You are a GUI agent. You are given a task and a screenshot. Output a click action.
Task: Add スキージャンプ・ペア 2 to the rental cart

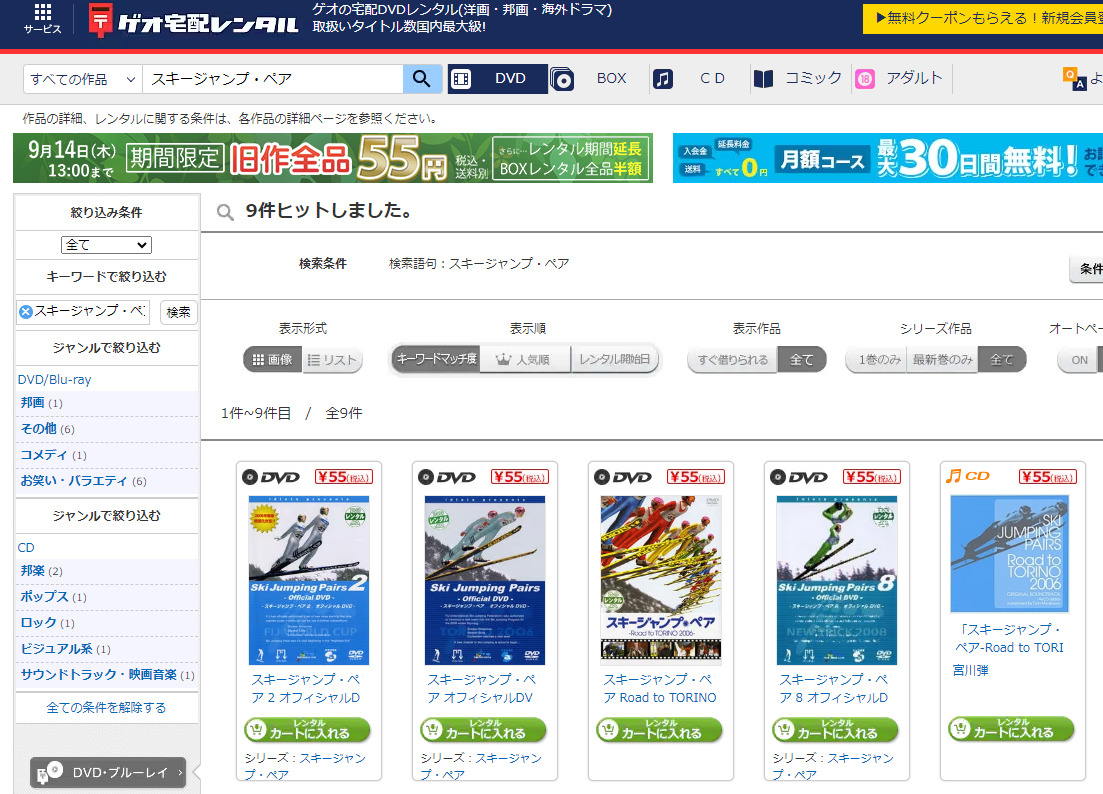pyautogui.click(x=307, y=729)
